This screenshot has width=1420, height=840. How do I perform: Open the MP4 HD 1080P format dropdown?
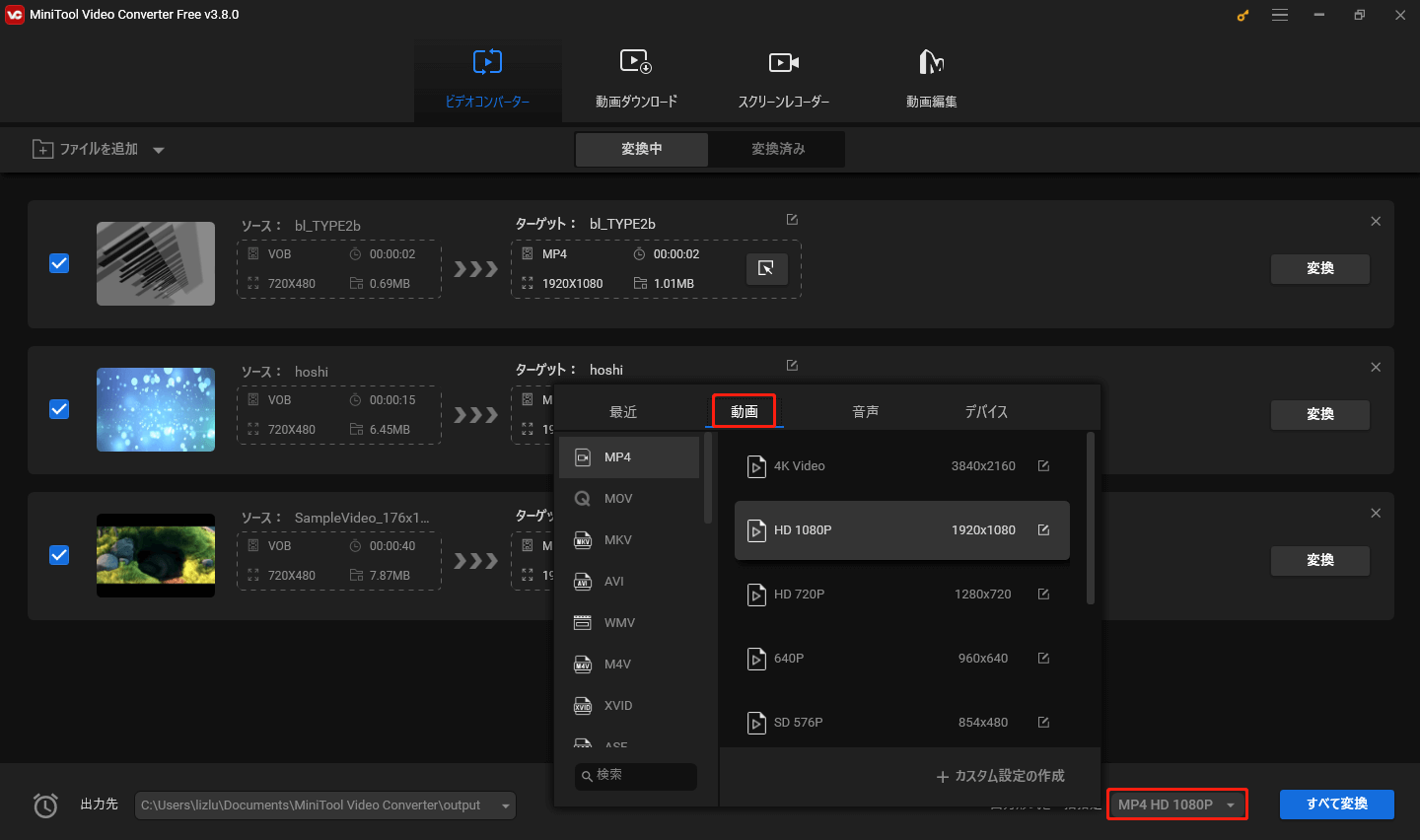[1176, 805]
